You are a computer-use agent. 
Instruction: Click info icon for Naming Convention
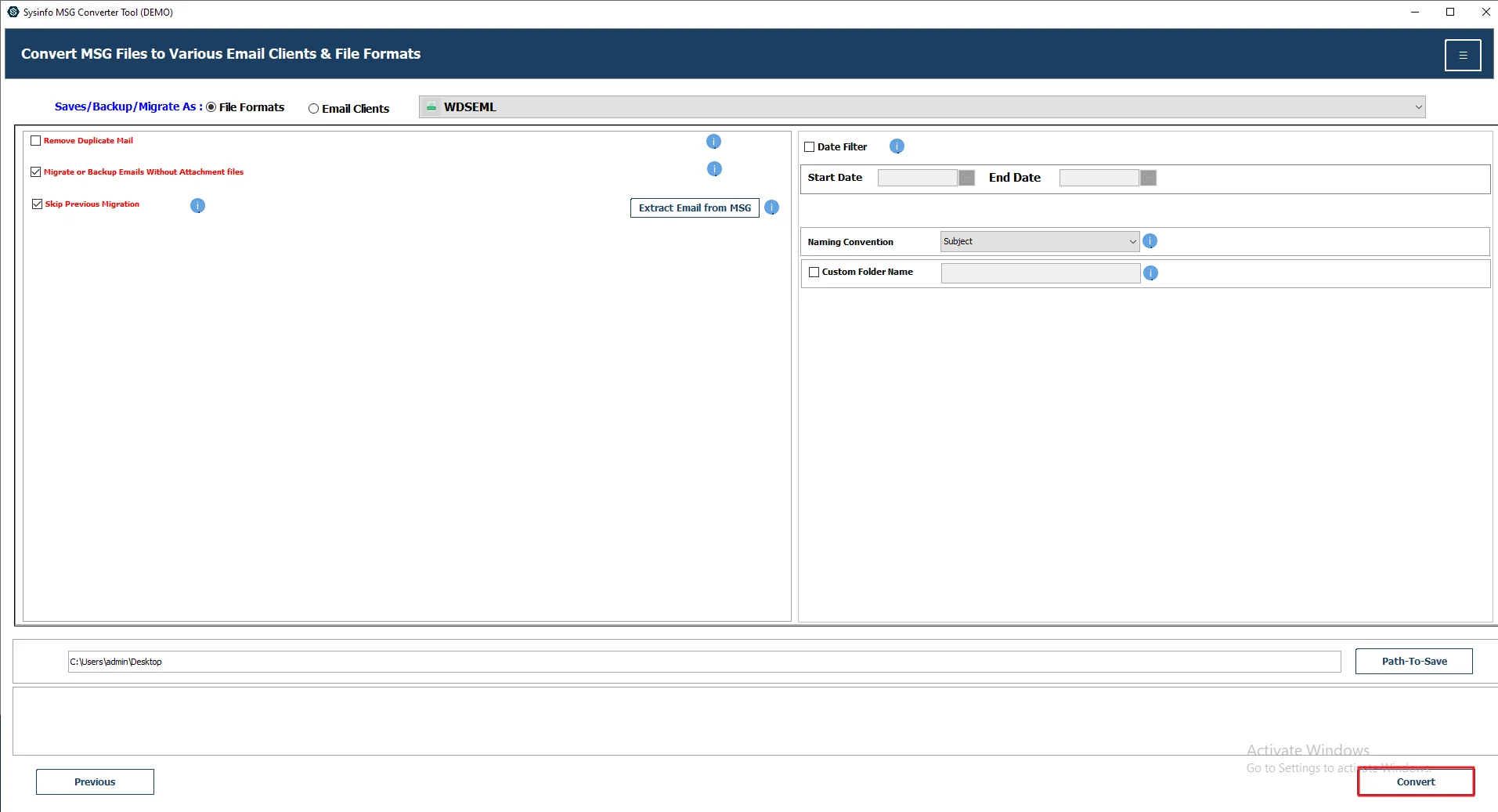(x=1150, y=241)
